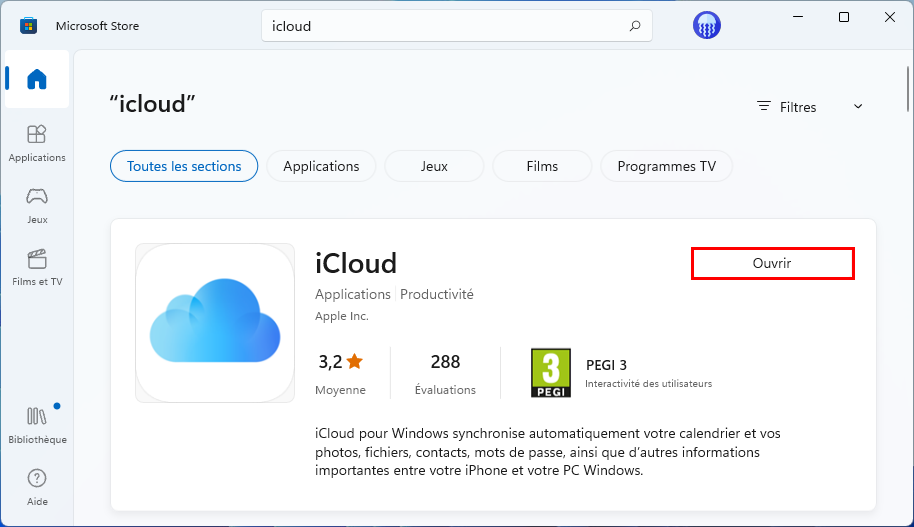This screenshot has width=914, height=527.
Task: Click the 3,2 Moyenne rating
Action: [340, 374]
